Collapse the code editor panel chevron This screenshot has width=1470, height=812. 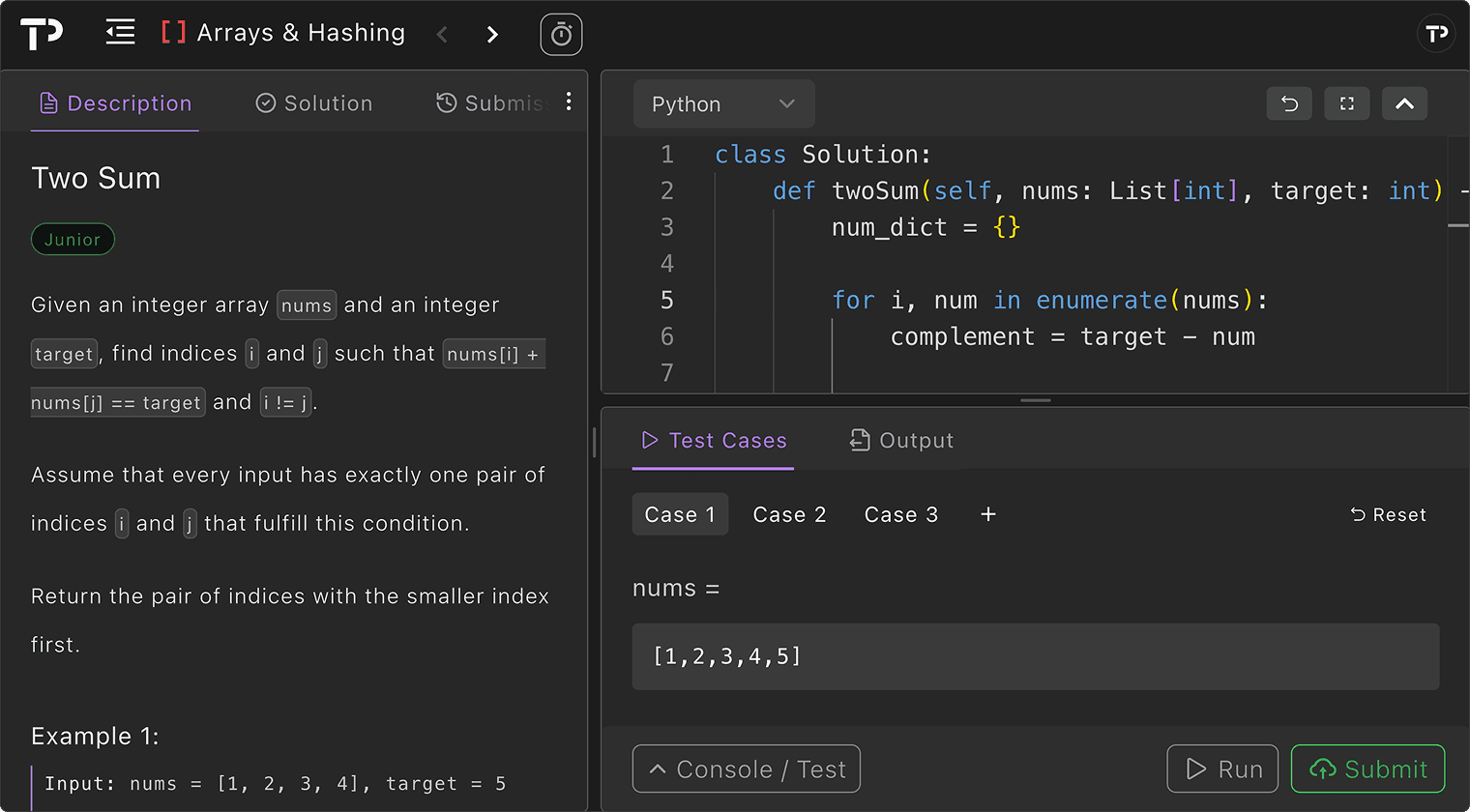[x=1404, y=103]
